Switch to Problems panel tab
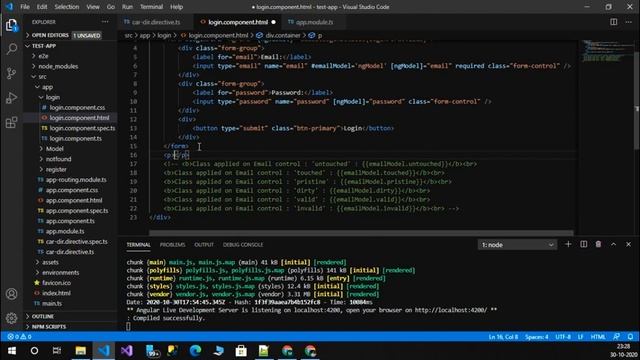The image size is (640, 360). (172, 245)
